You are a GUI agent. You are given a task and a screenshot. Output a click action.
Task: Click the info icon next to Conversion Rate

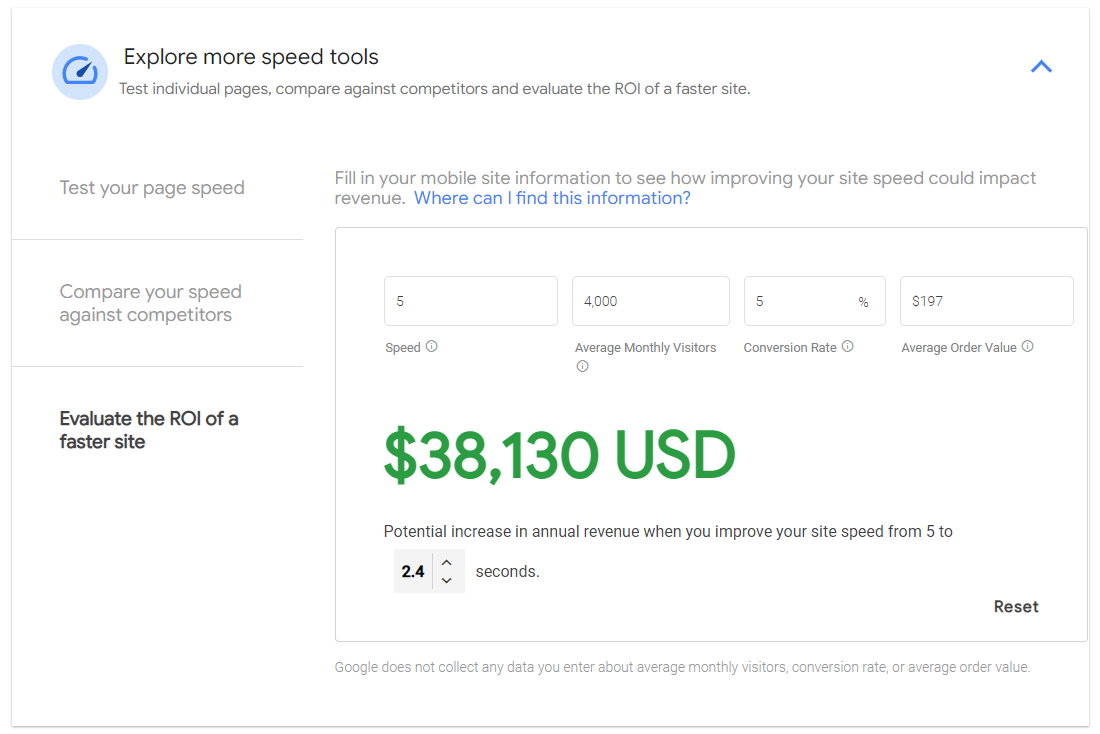tap(847, 346)
